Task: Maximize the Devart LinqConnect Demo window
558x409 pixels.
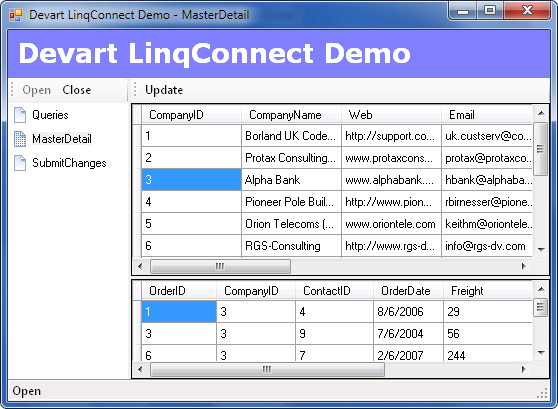Action: (x=490, y=10)
